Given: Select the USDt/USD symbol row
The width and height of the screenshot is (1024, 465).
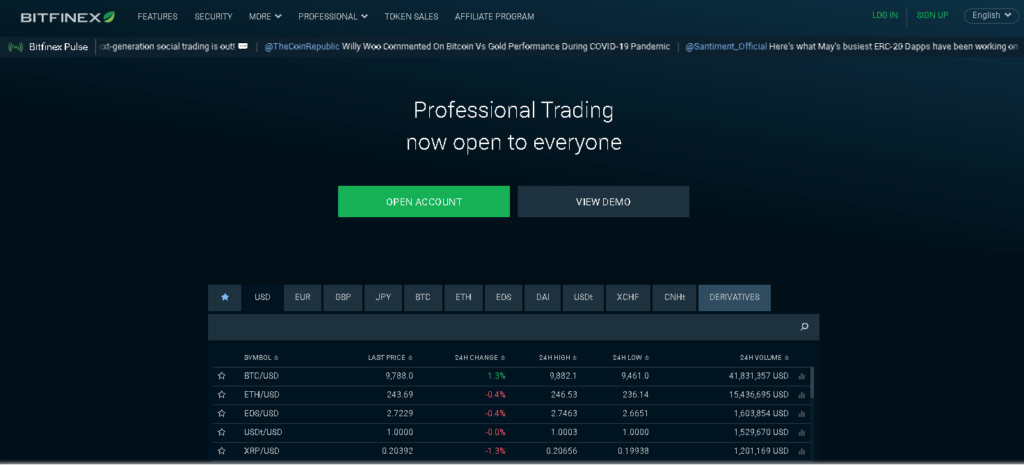Looking at the screenshot, I should [511, 432].
